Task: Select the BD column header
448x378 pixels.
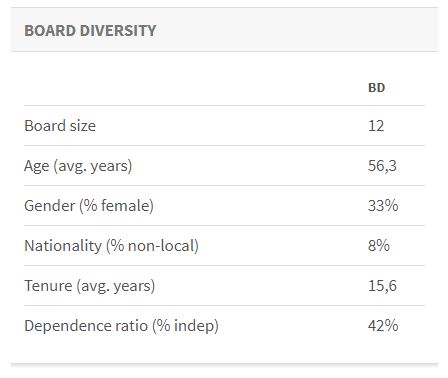Action: [x=376, y=88]
